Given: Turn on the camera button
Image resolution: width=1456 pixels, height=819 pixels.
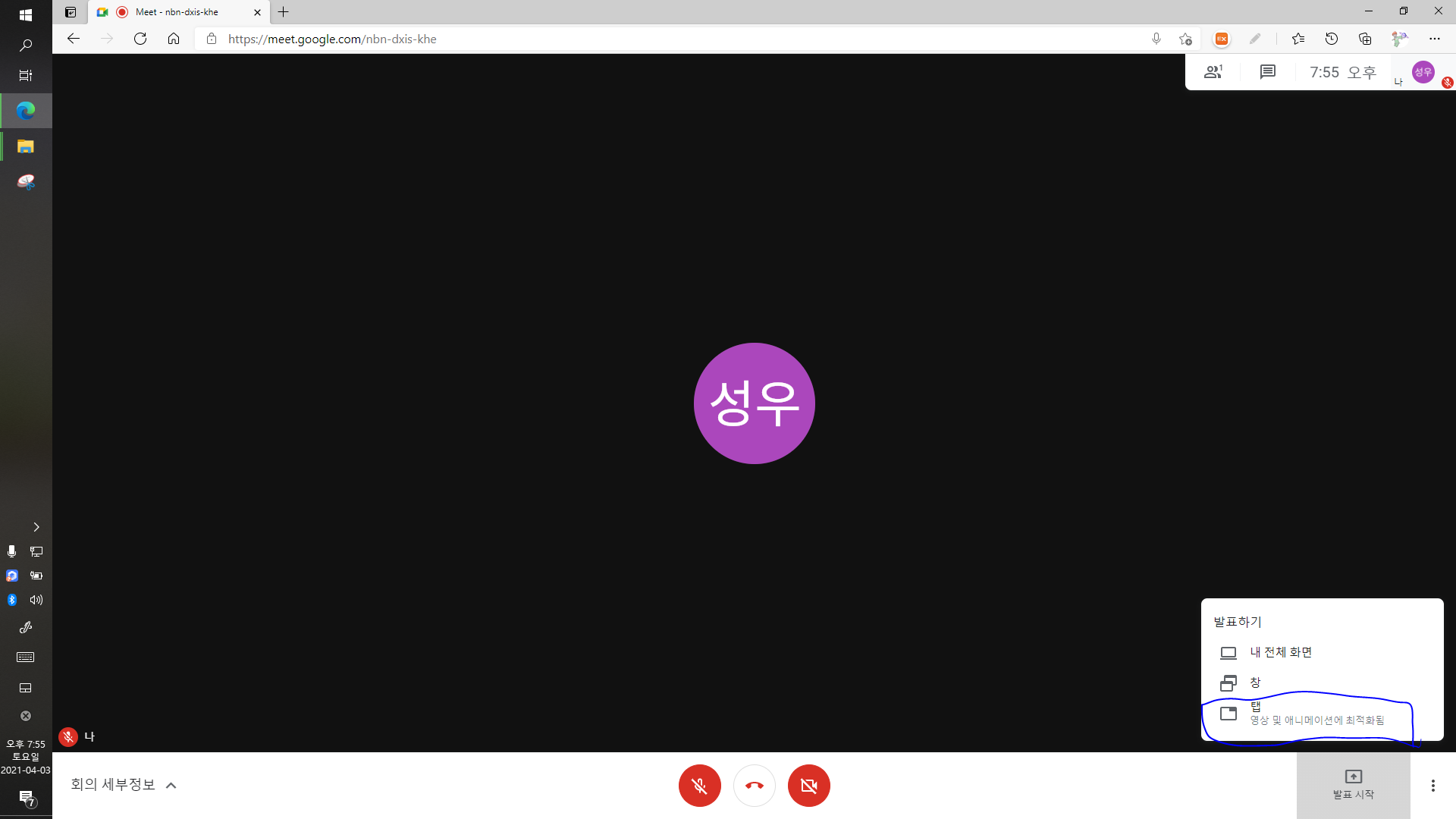Looking at the screenshot, I should coord(808,786).
